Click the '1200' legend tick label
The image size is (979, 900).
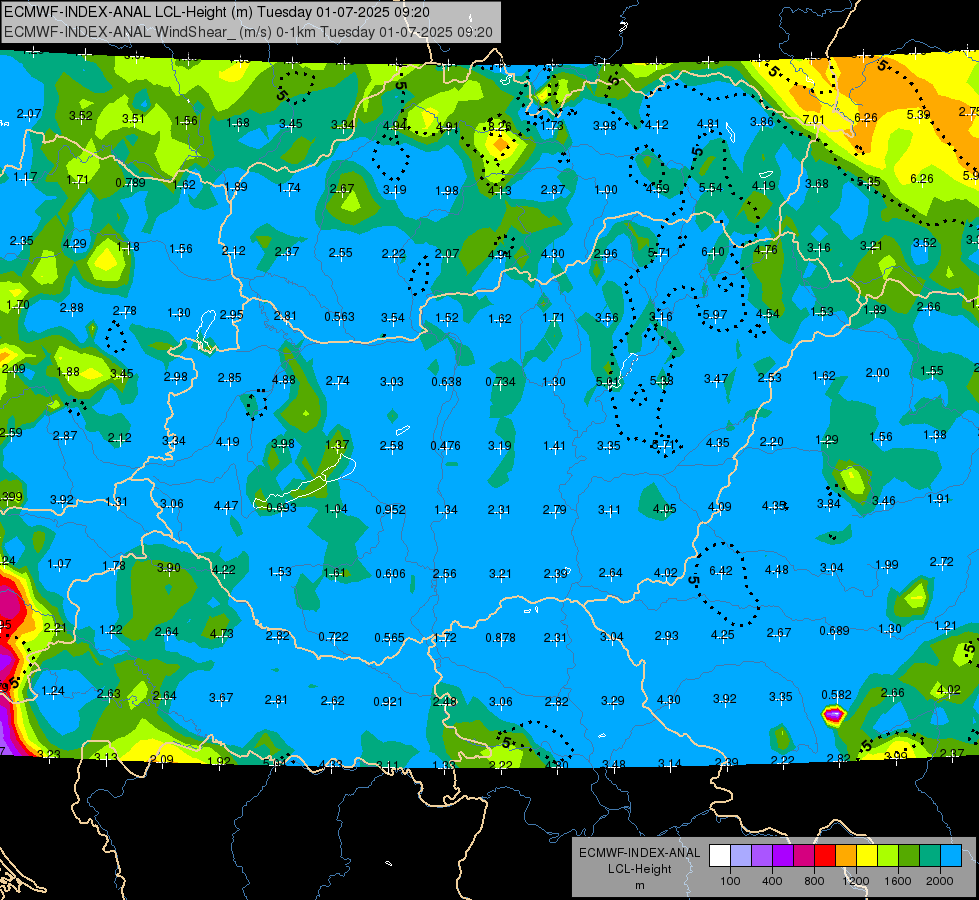tap(855, 881)
